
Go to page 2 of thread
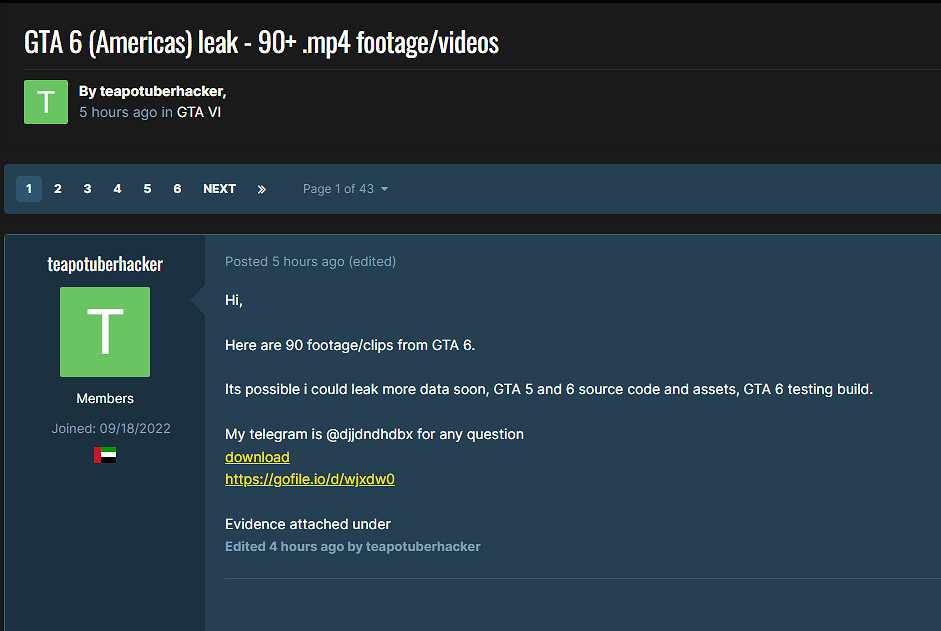coord(58,189)
